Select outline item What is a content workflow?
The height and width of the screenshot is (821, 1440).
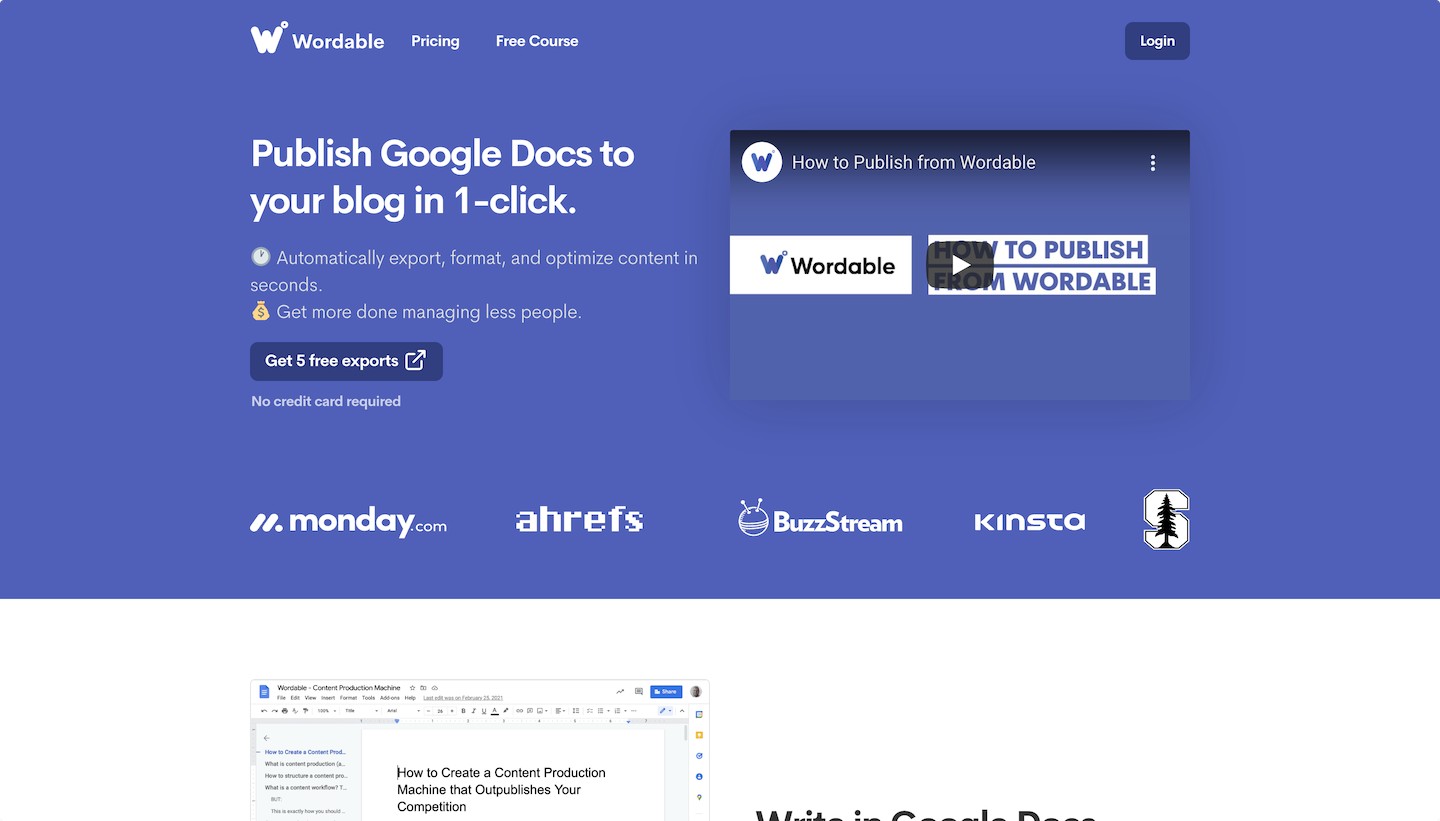pyautogui.click(x=305, y=788)
